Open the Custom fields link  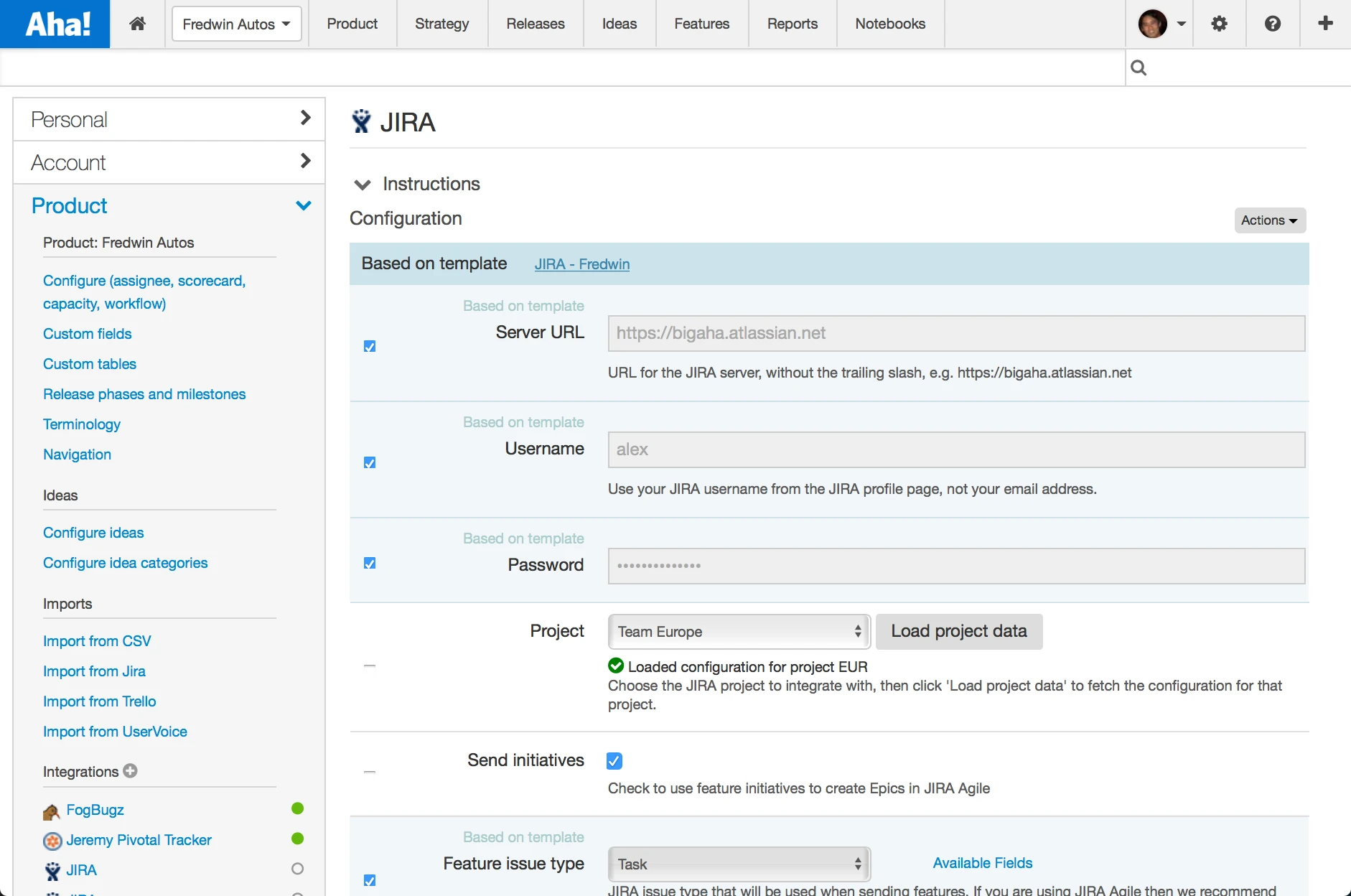88,334
